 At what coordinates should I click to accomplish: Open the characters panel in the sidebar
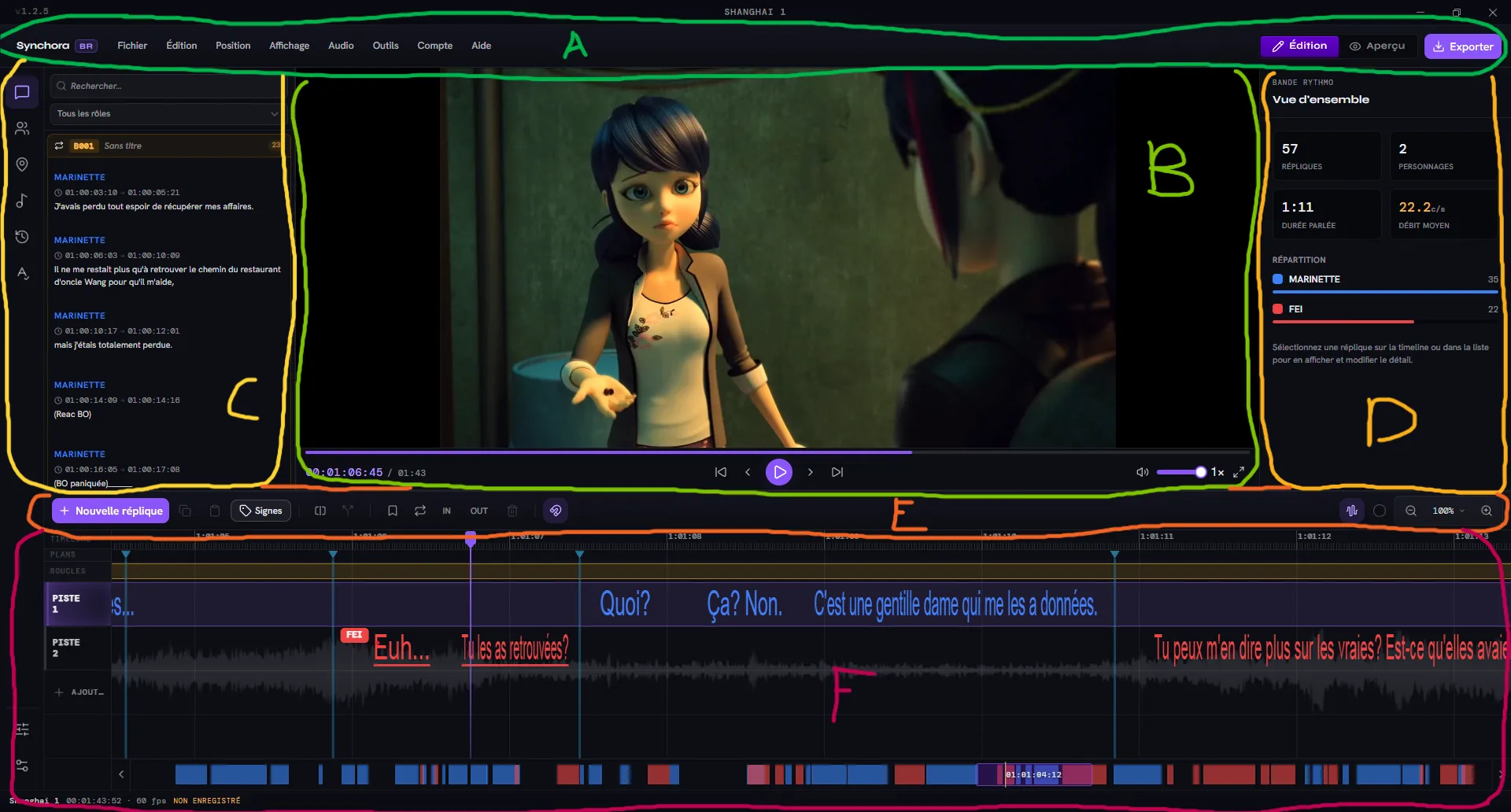pos(22,128)
